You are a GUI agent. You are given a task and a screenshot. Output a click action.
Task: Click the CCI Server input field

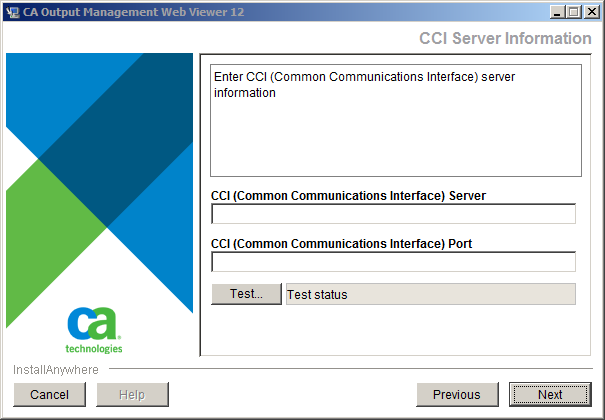click(x=393, y=214)
